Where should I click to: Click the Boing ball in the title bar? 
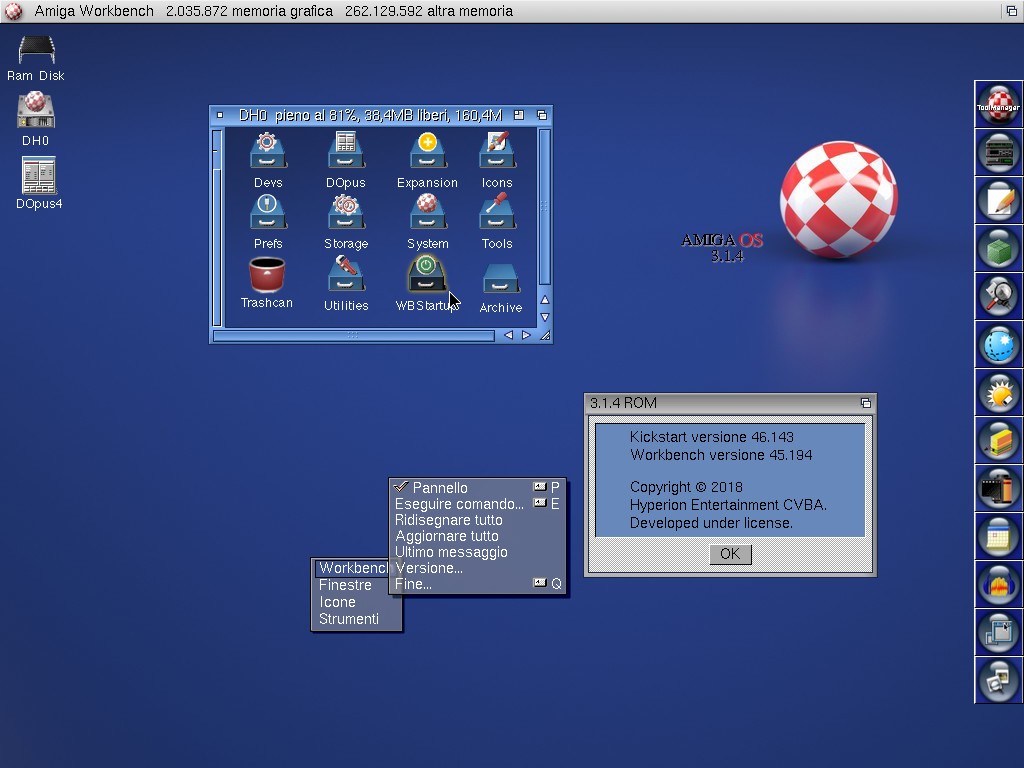pos(13,11)
